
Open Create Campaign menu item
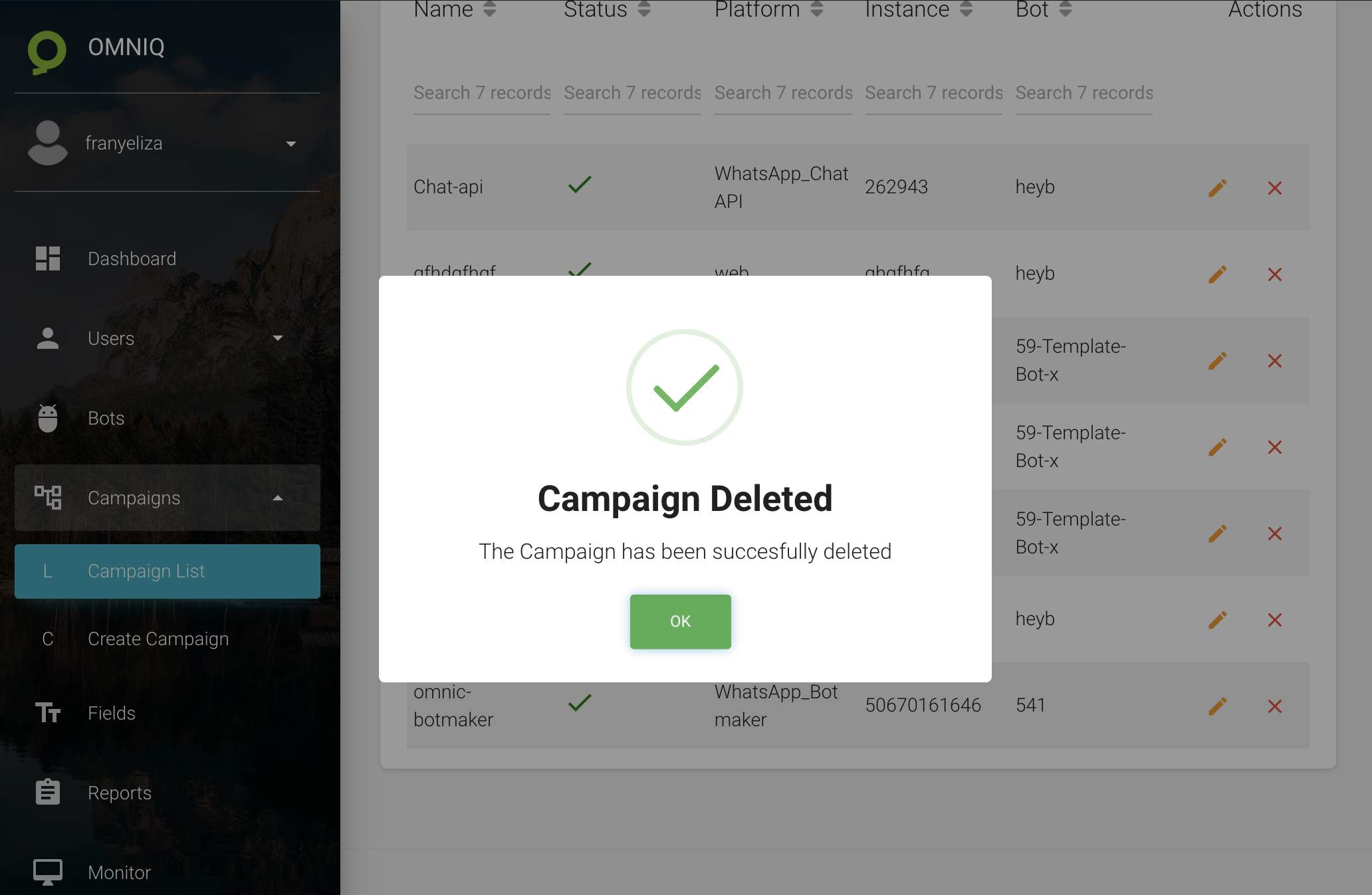pos(158,639)
